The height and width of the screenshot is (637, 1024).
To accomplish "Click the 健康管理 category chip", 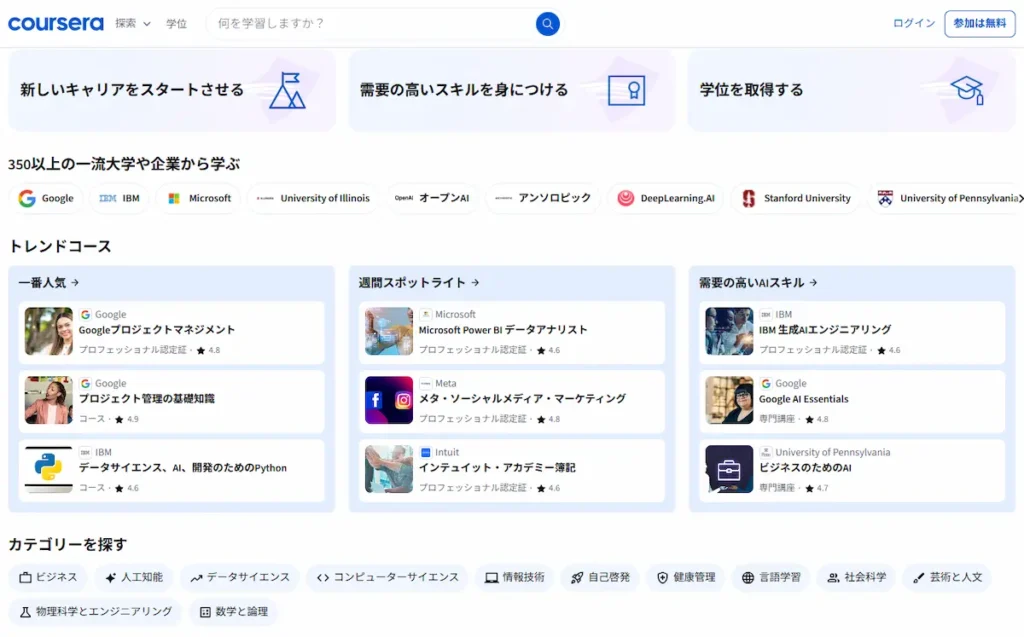I will pyautogui.click(x=684, y=577).
